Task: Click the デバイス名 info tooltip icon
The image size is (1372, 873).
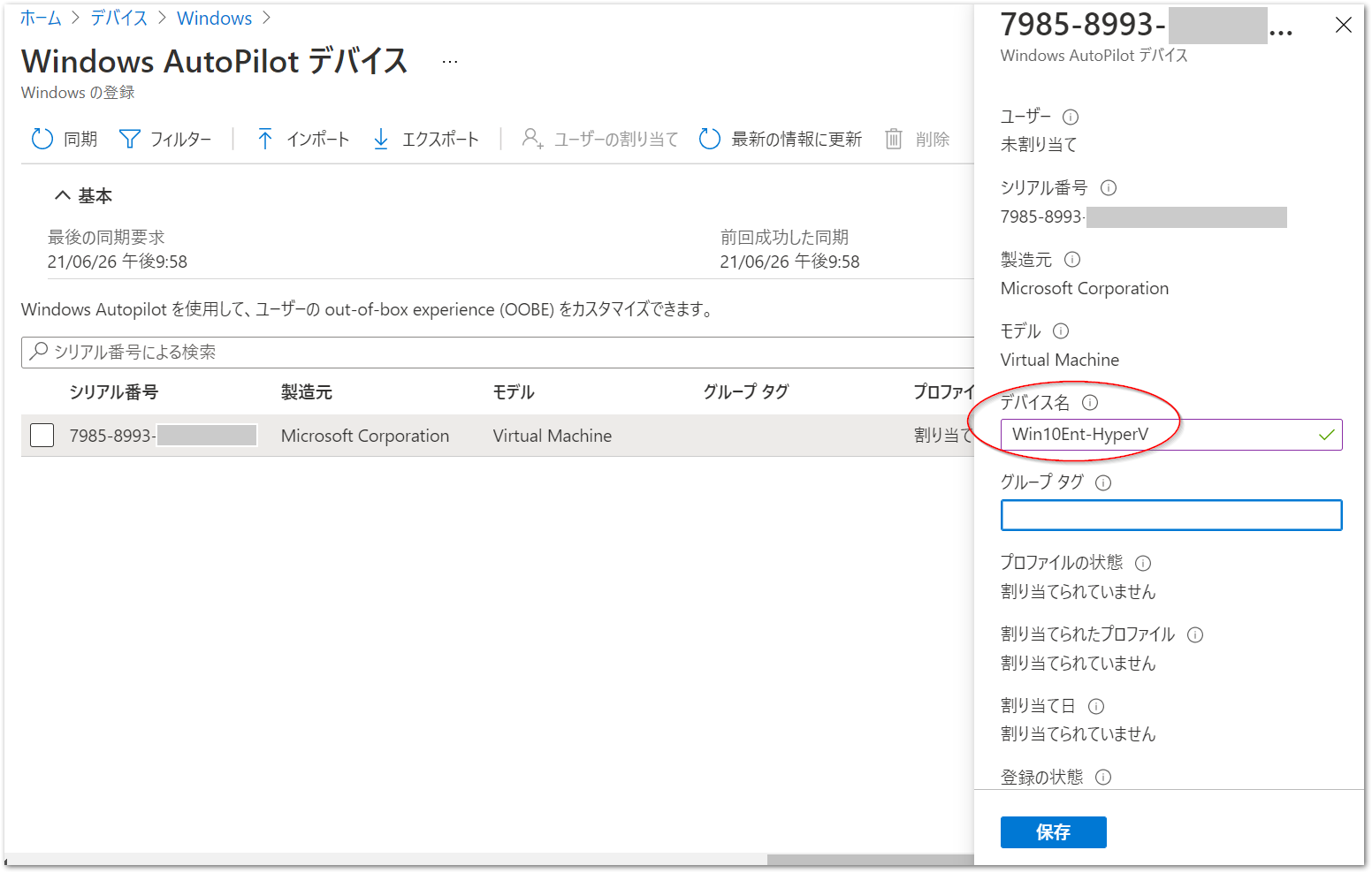Action: [1090, 402]
